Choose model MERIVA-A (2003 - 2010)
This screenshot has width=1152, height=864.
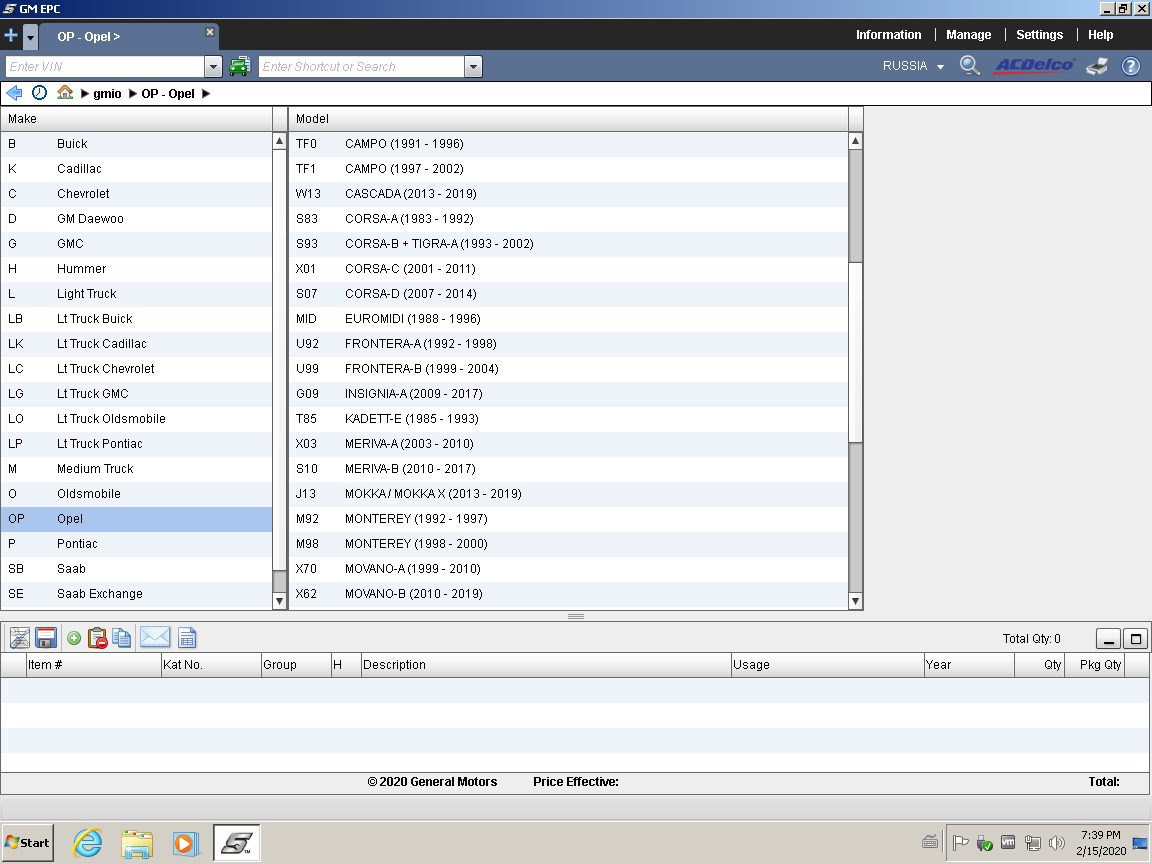[569, 444]
